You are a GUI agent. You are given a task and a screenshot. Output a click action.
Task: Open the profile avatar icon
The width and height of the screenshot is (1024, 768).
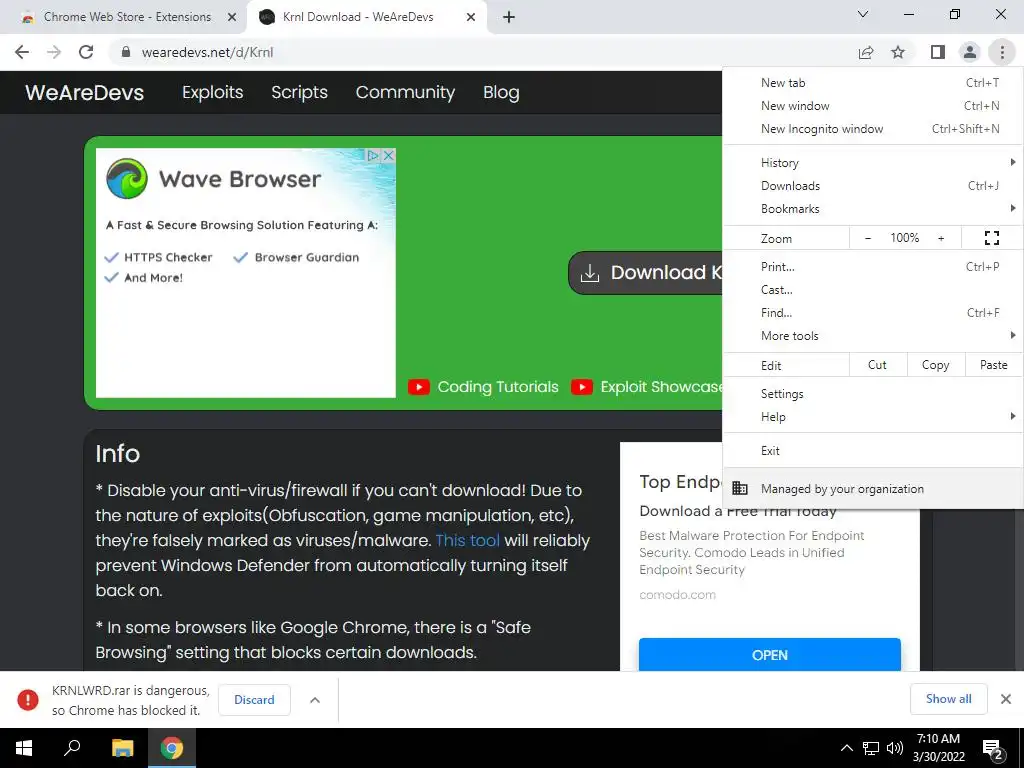[x=970, y=52]
